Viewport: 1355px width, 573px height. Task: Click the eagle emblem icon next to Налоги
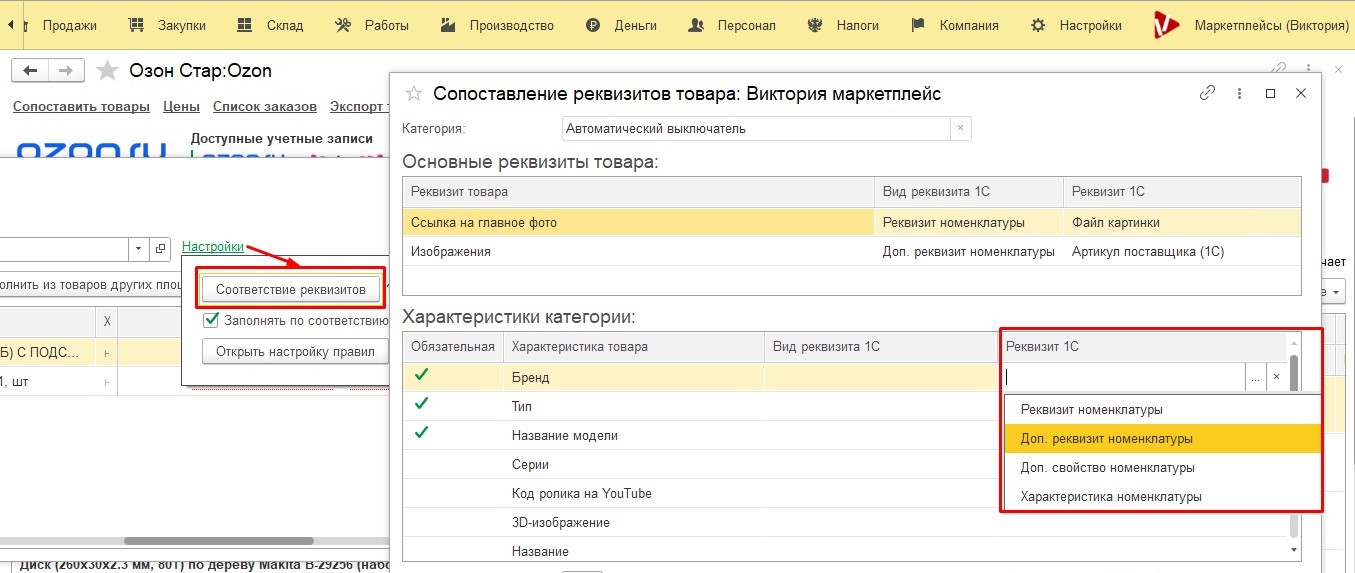814,25
